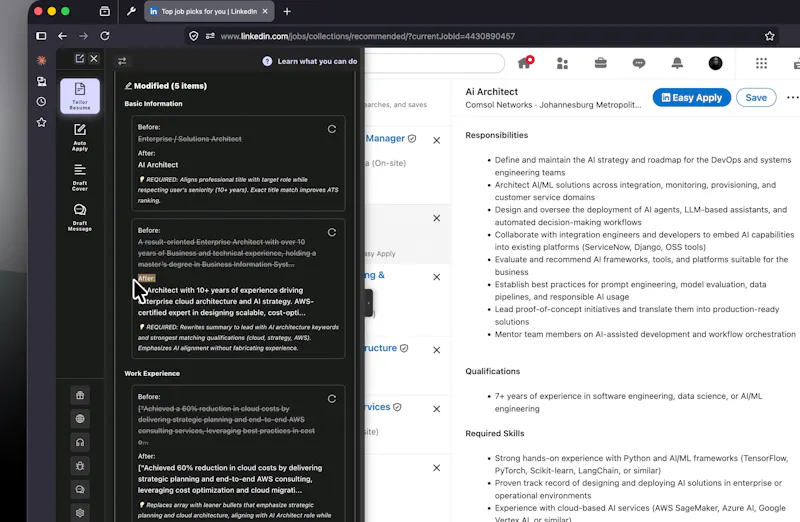Go forward in browser history
This screenshot has width=800, height=522.
83,36
